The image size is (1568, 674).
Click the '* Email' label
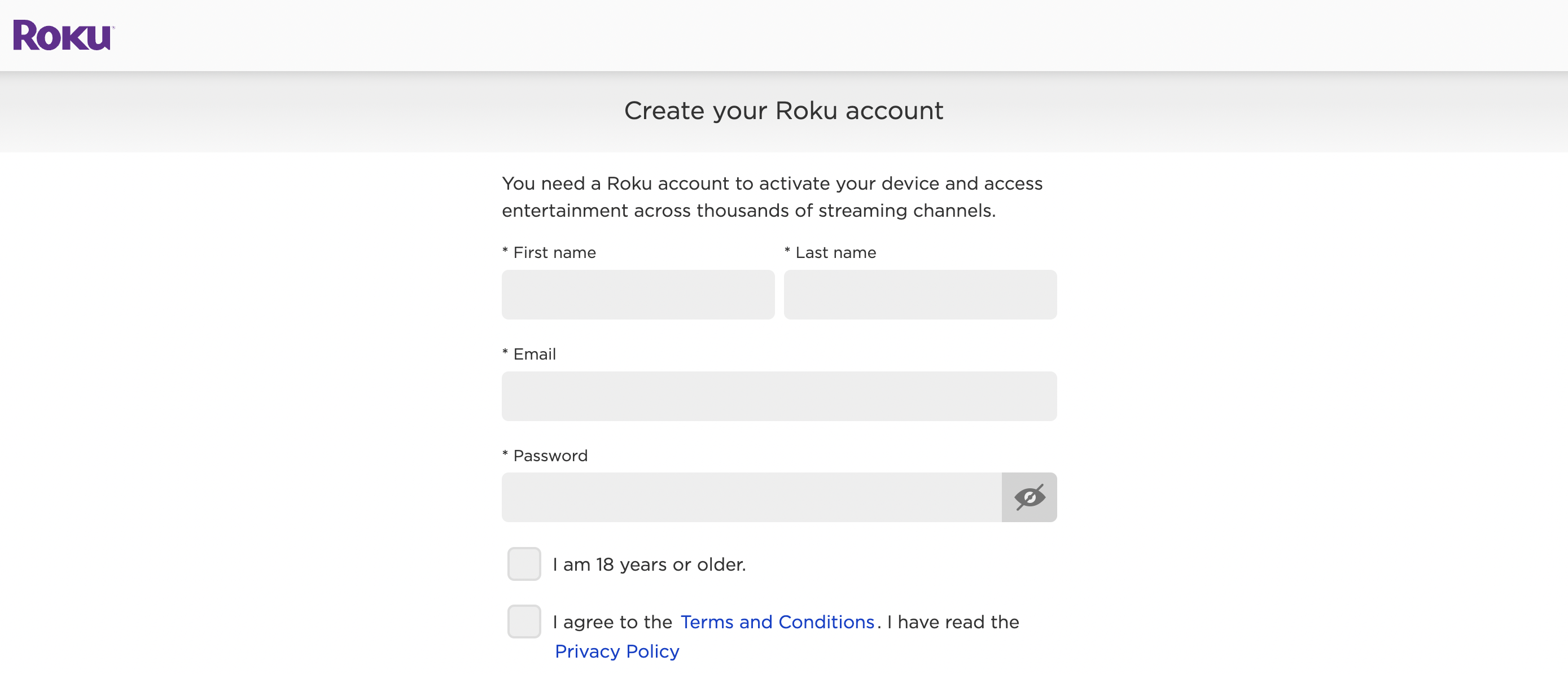[529, 354]
